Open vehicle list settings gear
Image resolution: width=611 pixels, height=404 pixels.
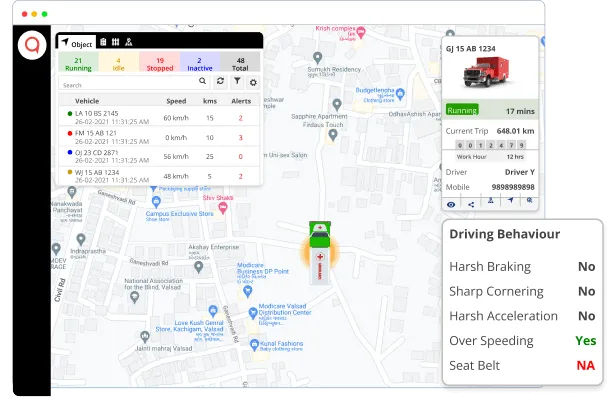253,82
